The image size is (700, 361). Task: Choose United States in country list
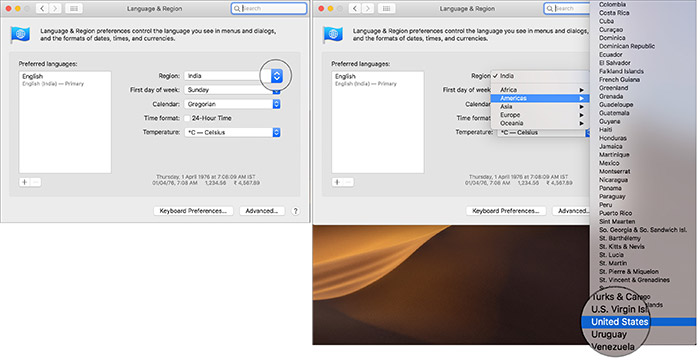[x=638, y=322]
